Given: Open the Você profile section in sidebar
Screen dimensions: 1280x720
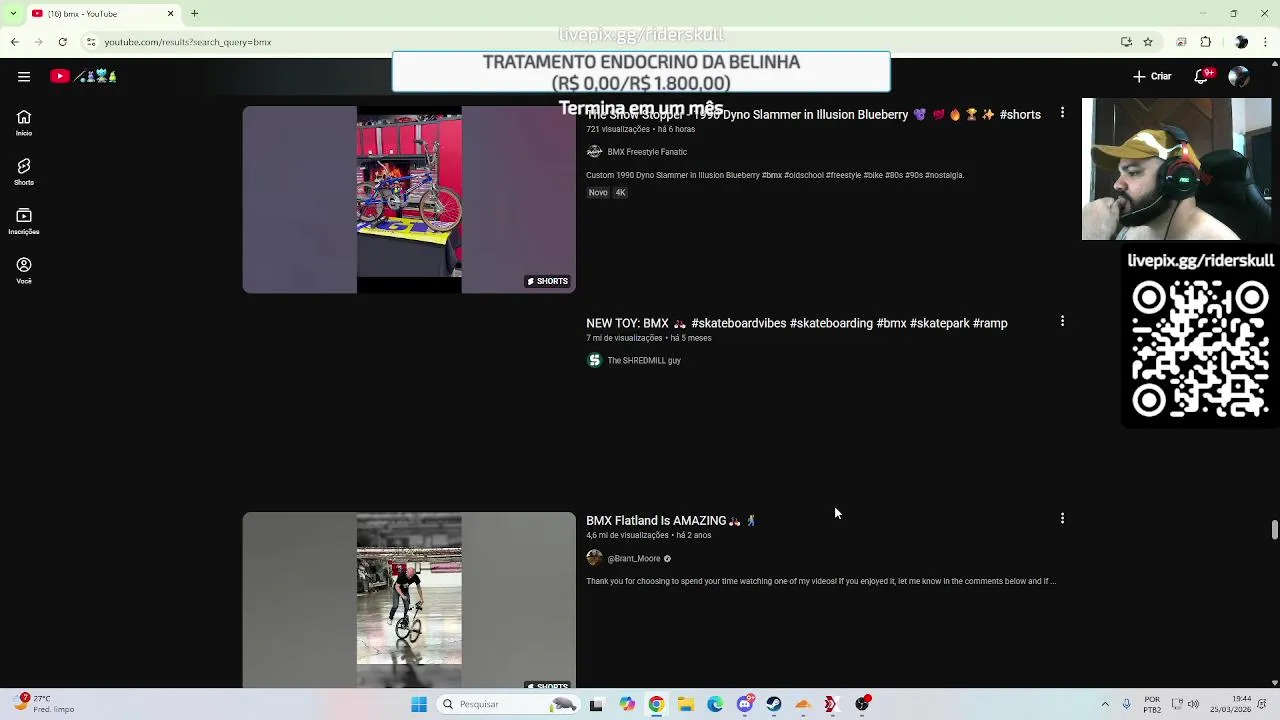Looking at the screenshot, I should point(24,271).
